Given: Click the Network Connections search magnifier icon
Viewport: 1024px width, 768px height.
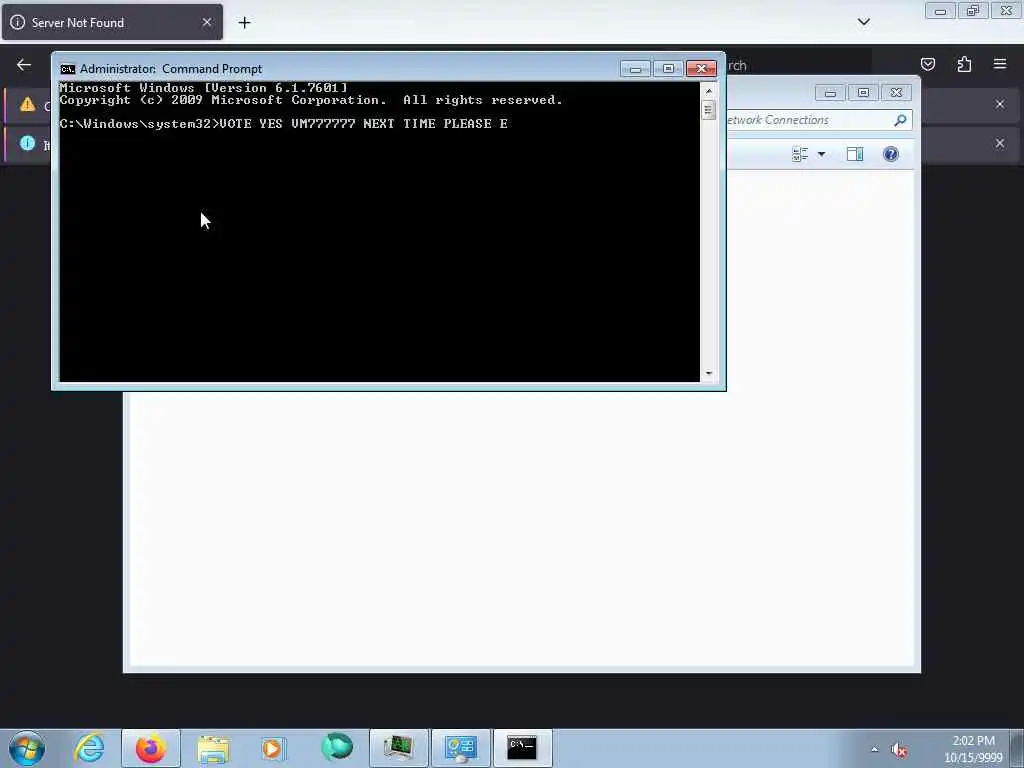Looking at the screenshot, I should (x=901, y=120).
